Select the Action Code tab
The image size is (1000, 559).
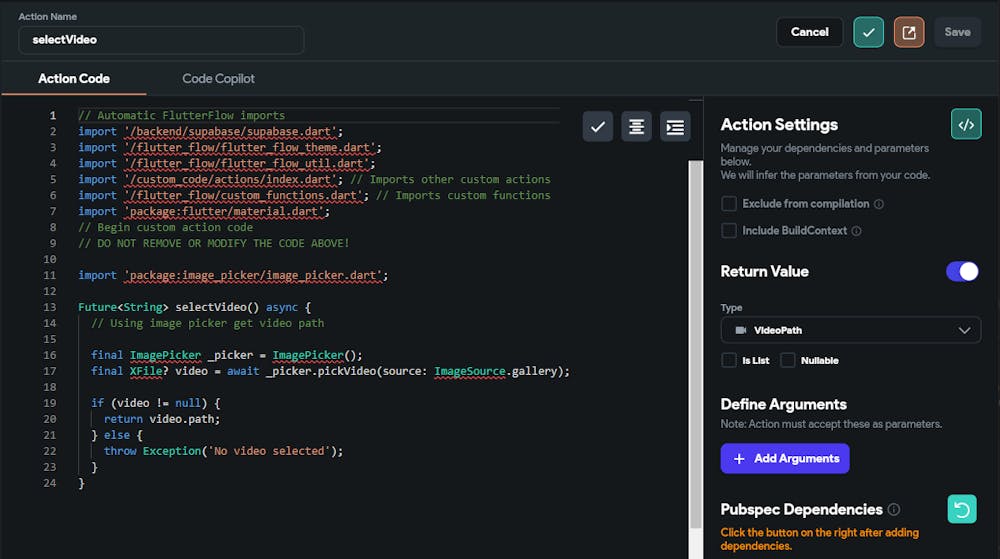[x=74, y=78]
